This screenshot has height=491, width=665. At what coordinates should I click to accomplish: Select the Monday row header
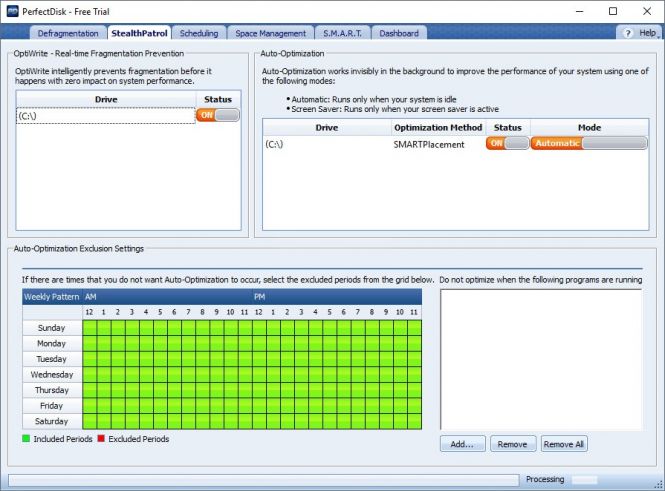(x=52, y=343)
